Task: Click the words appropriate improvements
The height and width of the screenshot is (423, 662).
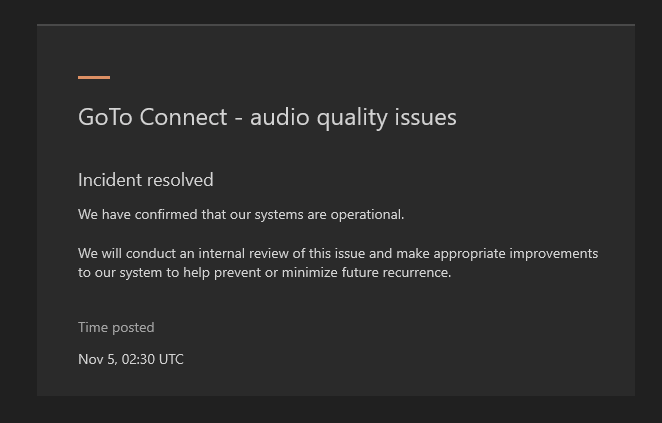Action: tap(515, 254)
